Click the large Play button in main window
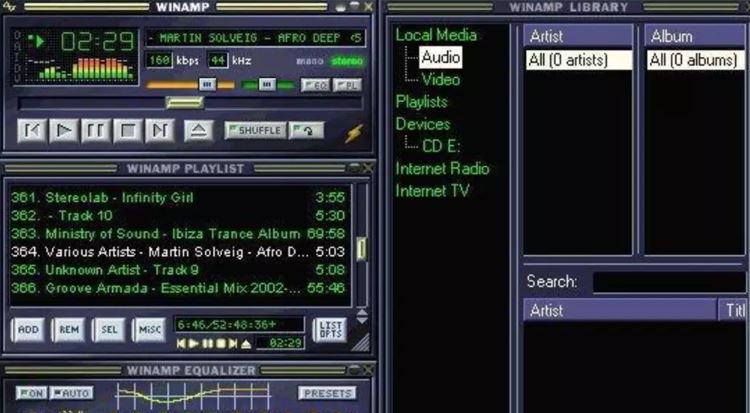Screen dimensions: 750x413 point(64,130)
